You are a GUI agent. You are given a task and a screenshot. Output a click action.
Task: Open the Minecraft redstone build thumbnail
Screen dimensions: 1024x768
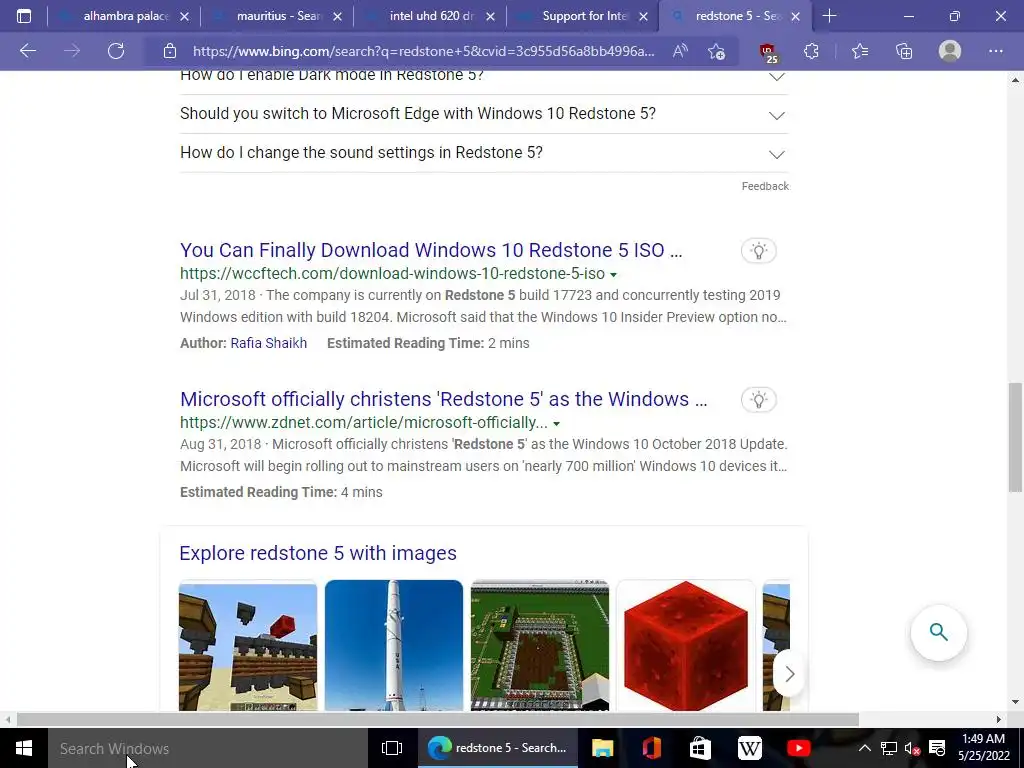[x=248, y=645]
